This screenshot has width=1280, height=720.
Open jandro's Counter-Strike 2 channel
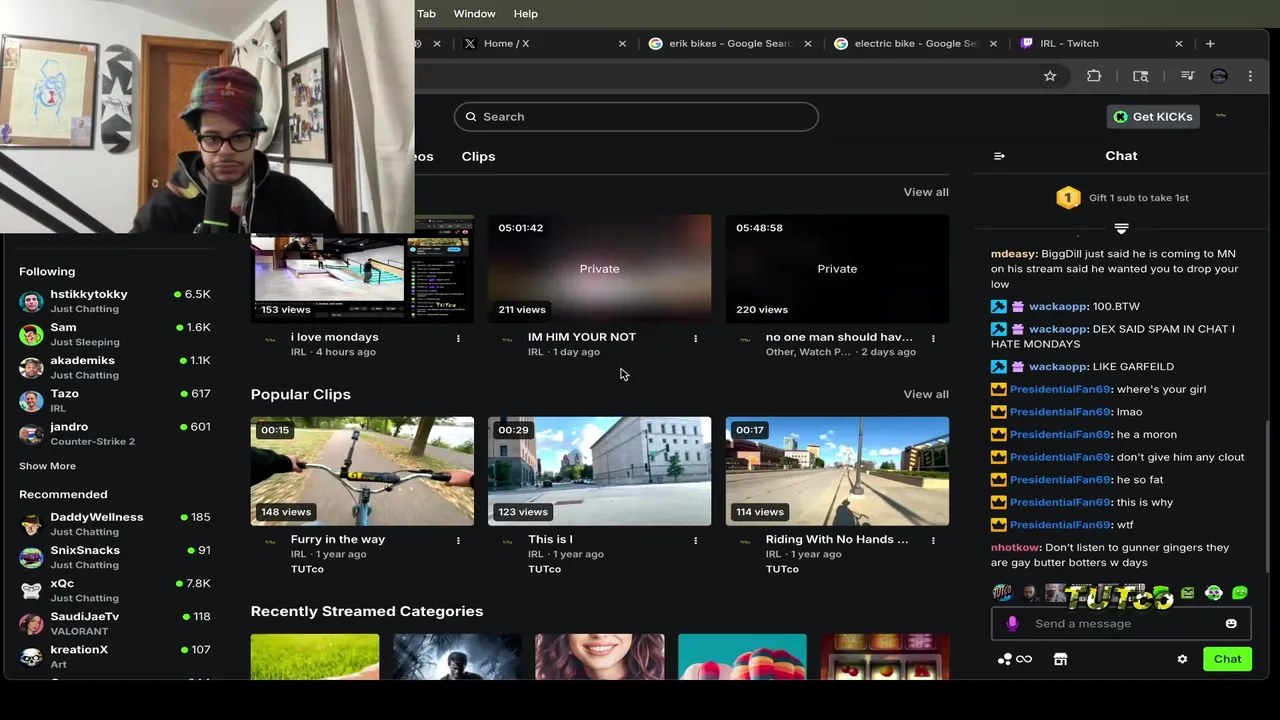click(x=115, y=433)
